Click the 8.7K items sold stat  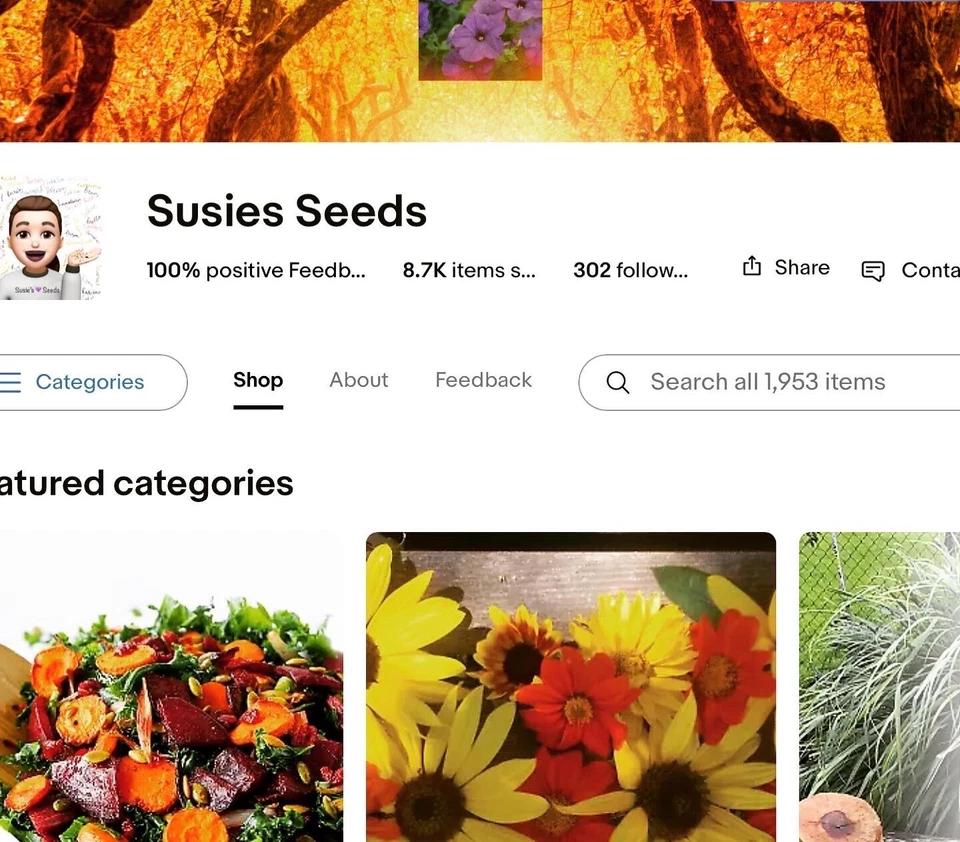469,270
